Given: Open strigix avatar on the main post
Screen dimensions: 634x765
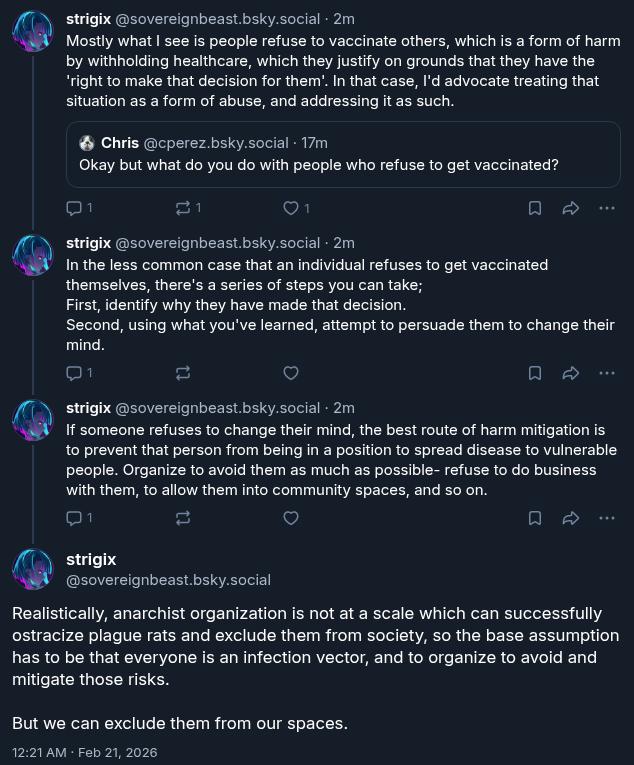Looking at the screenshot, I should [32, 569].
